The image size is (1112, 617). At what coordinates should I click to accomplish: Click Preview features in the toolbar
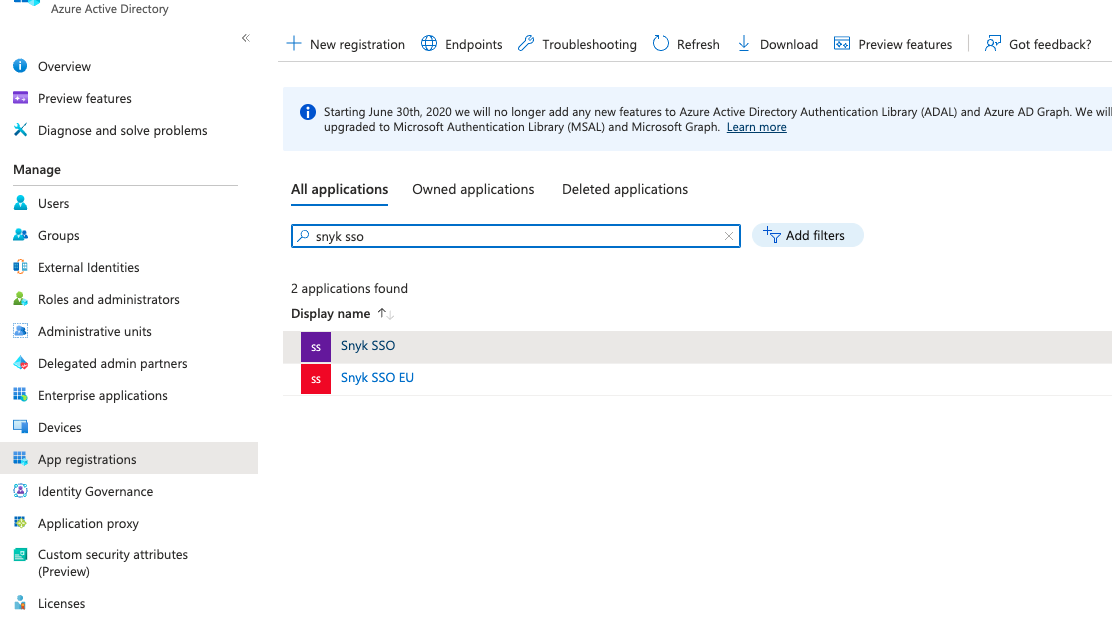[893, 44]
